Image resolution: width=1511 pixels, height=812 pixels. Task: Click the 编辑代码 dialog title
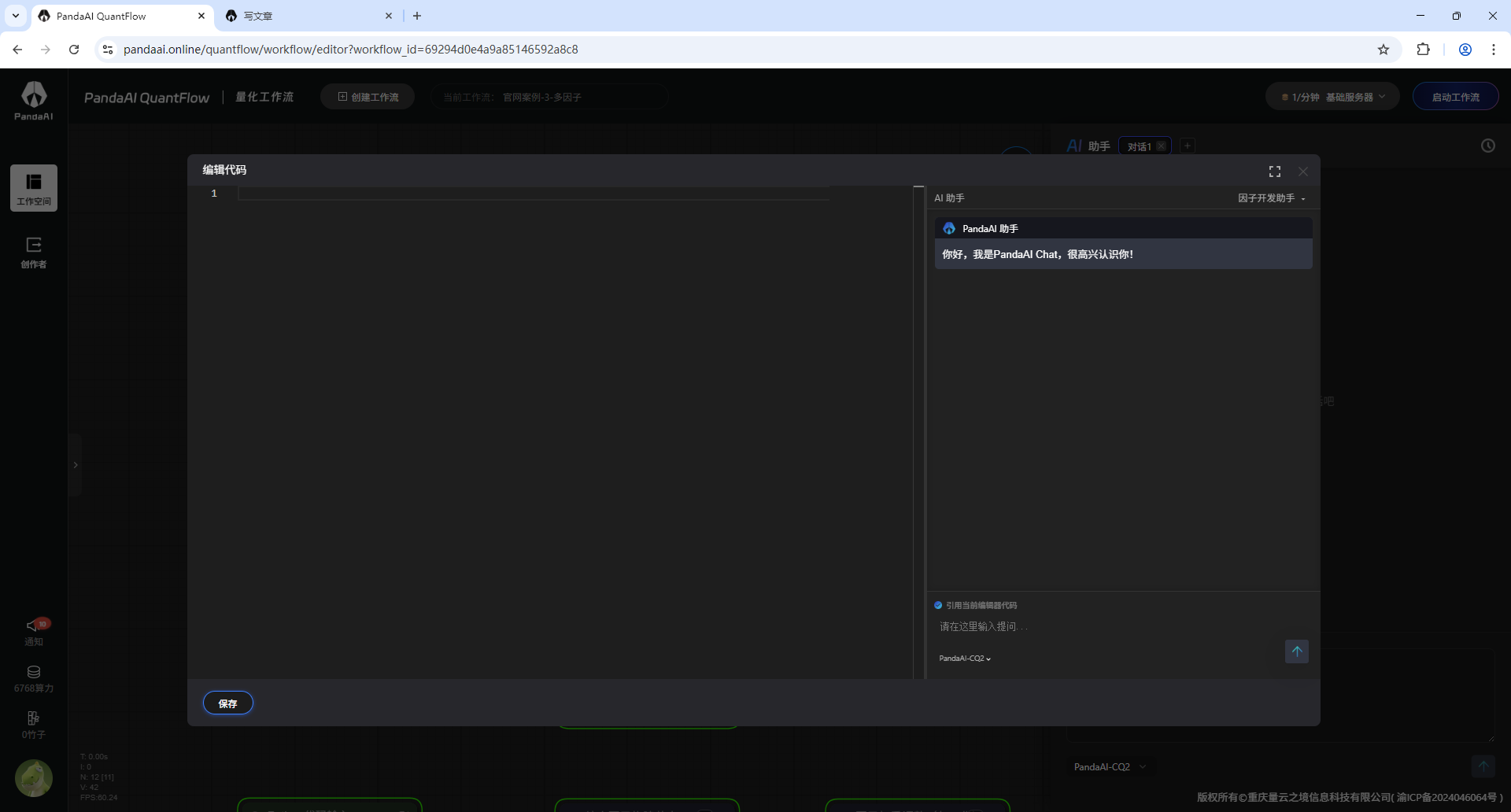pyautogui.click(x=224, y=170)
